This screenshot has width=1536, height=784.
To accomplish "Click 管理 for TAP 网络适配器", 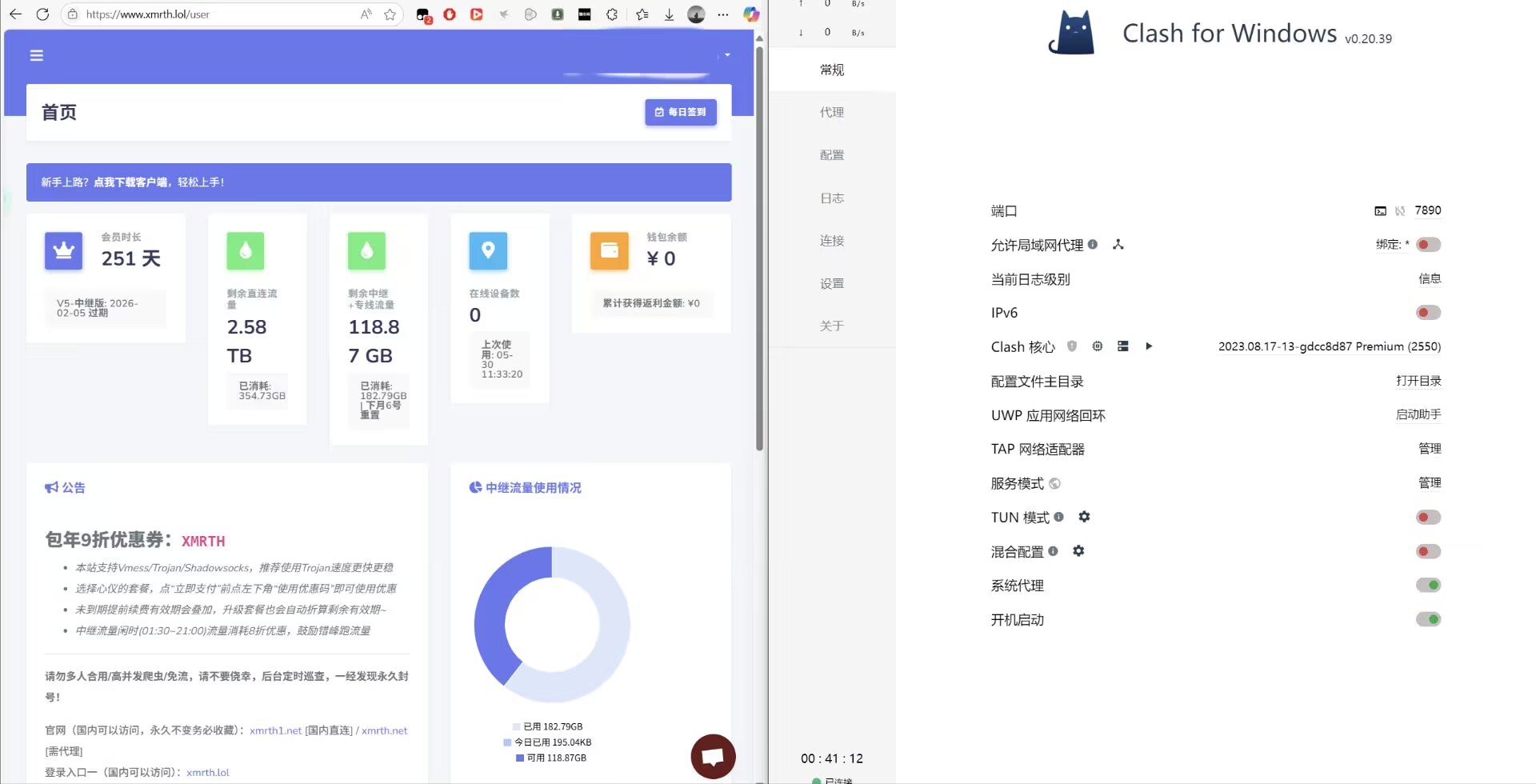I will click(x=1430, y=449).
